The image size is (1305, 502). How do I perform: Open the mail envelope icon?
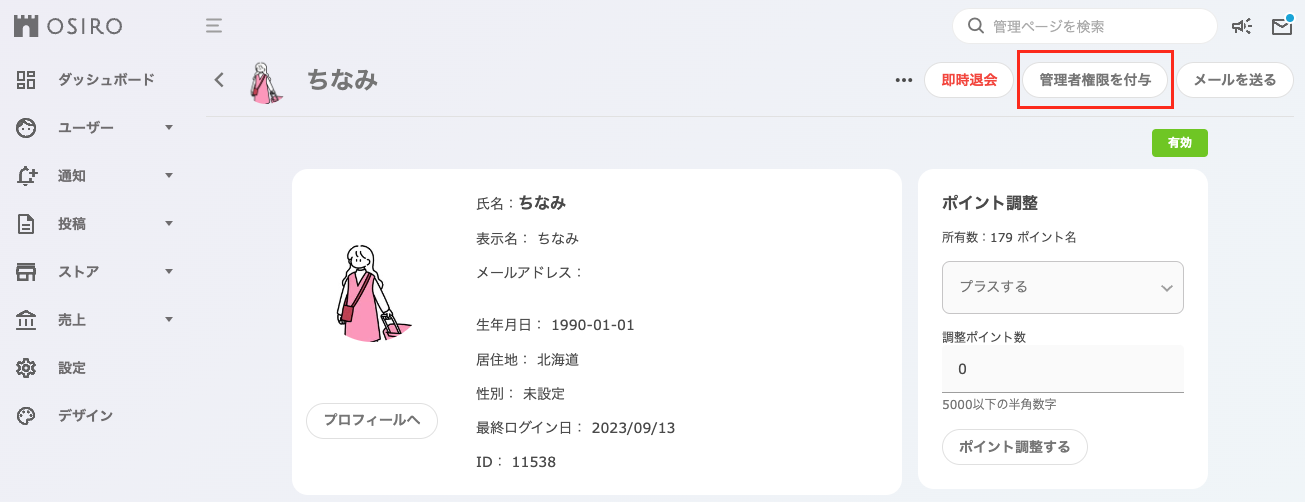coord(1282,27)
